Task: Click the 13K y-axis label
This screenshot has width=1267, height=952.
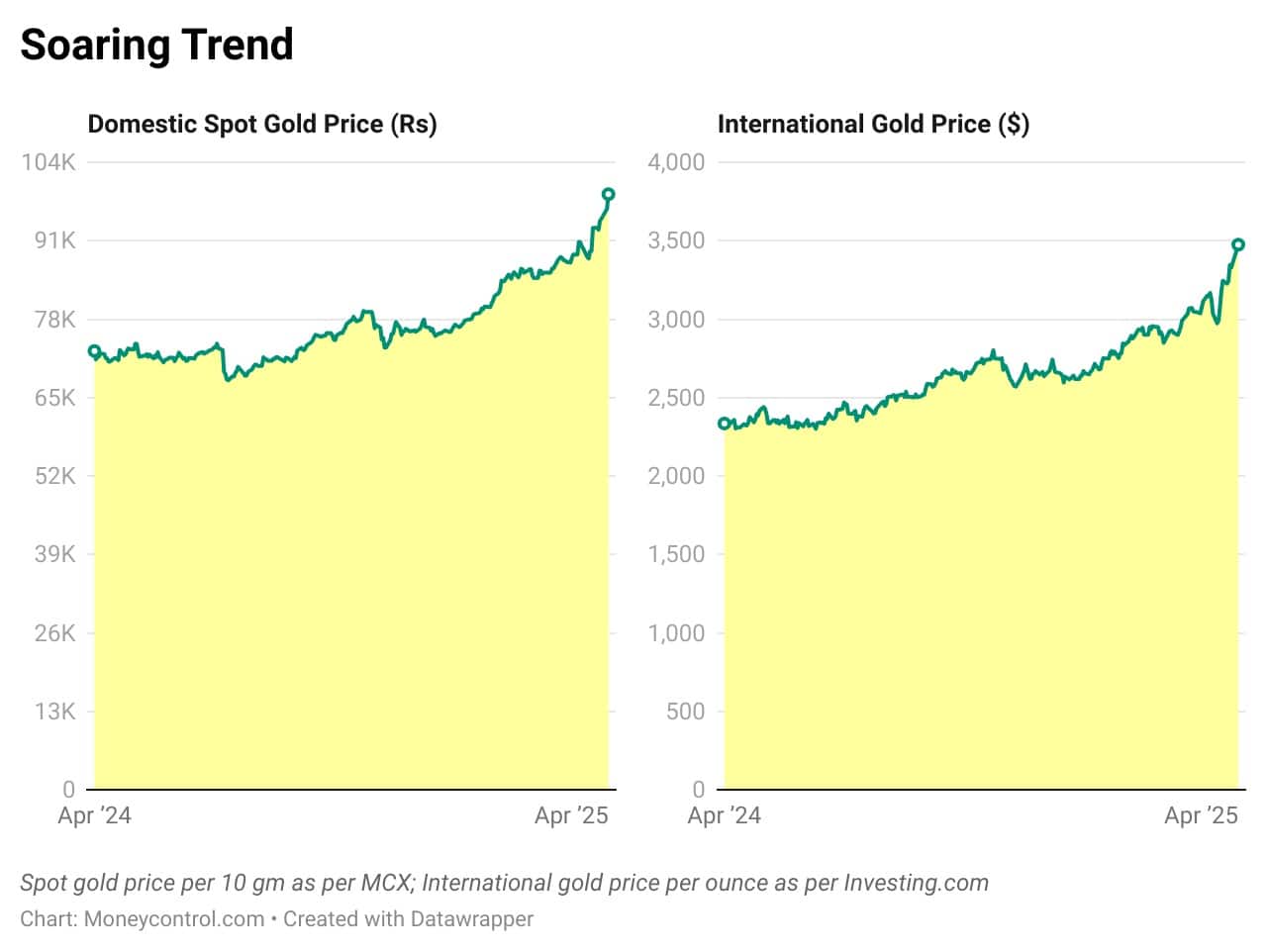Action: [55, 712]
